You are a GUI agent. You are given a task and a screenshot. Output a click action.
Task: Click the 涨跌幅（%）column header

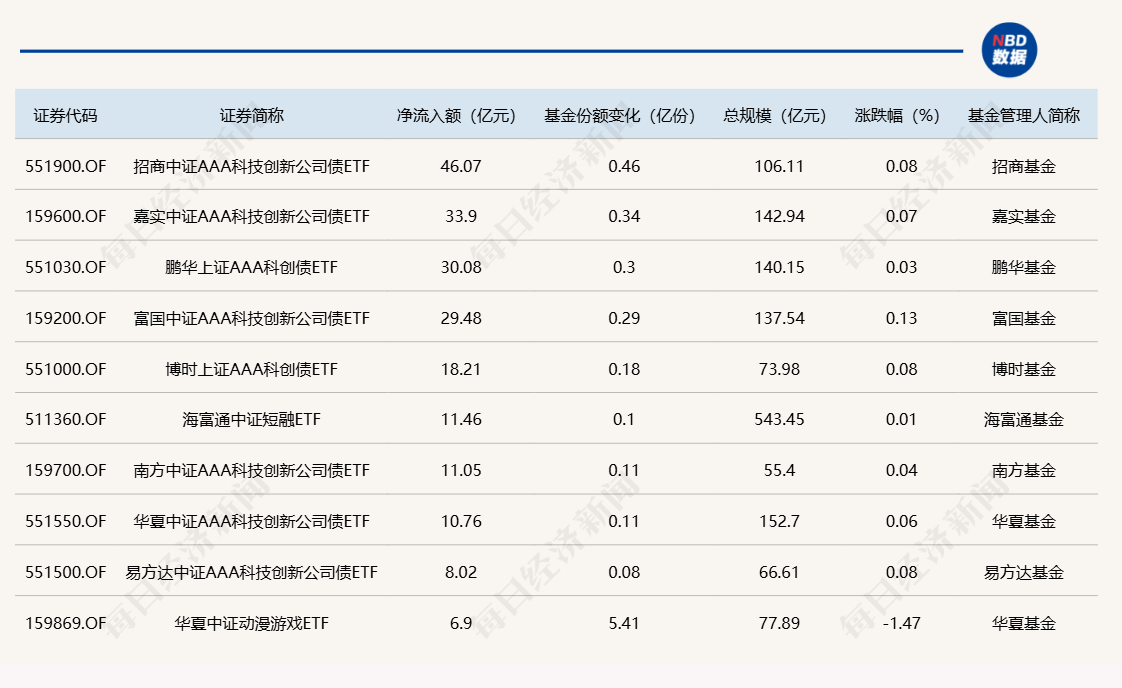tap(899, 115)
